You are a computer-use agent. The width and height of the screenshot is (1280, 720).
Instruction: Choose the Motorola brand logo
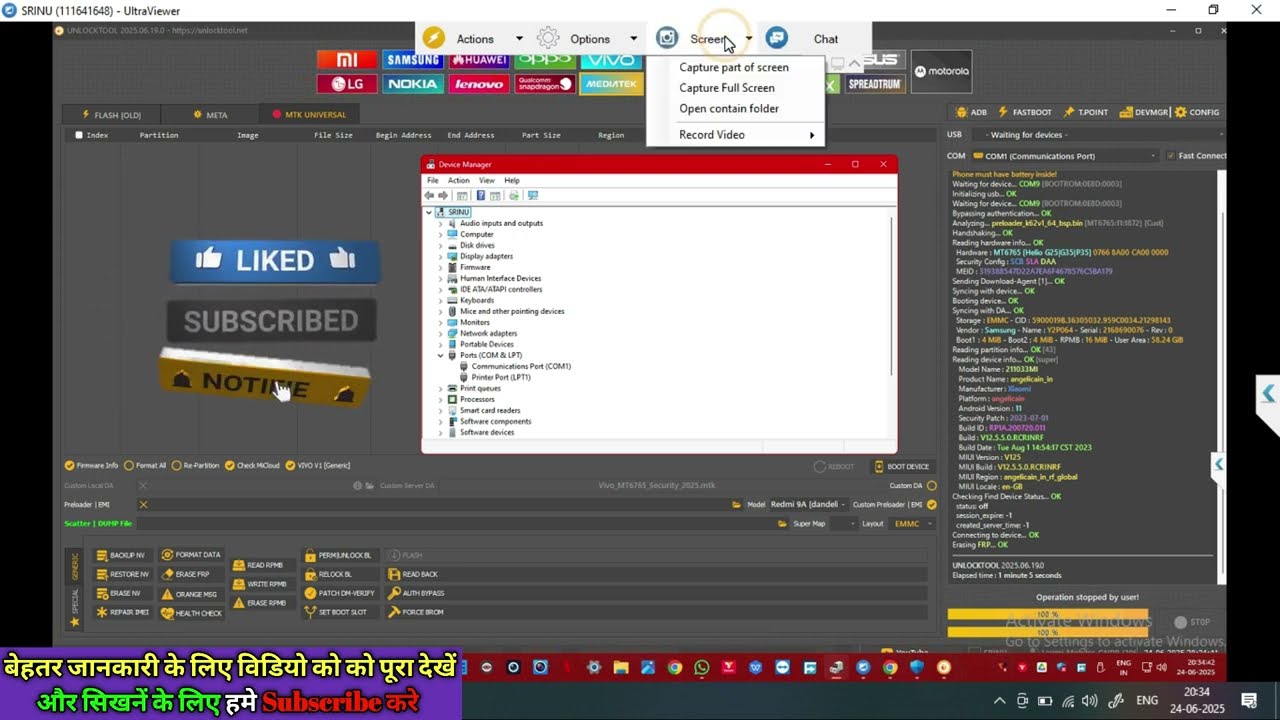(941, 71)
